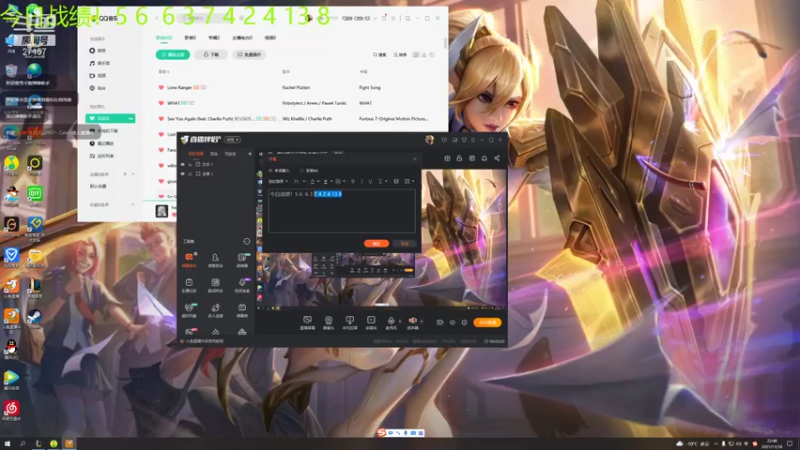Click the multi-person link tool in toolbox
Image resolution: width=800 pixels, height=450 pixels.
tap(215, 310)
